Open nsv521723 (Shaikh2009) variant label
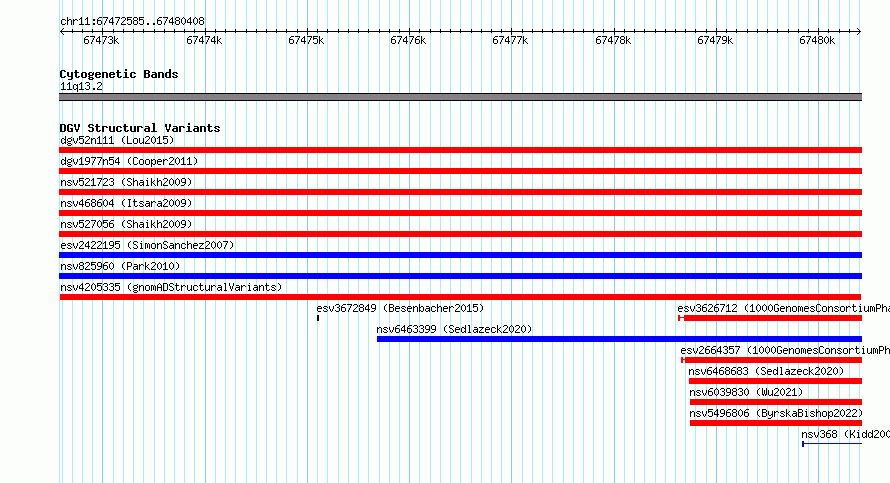890x483 pixels. click(126, 182)
